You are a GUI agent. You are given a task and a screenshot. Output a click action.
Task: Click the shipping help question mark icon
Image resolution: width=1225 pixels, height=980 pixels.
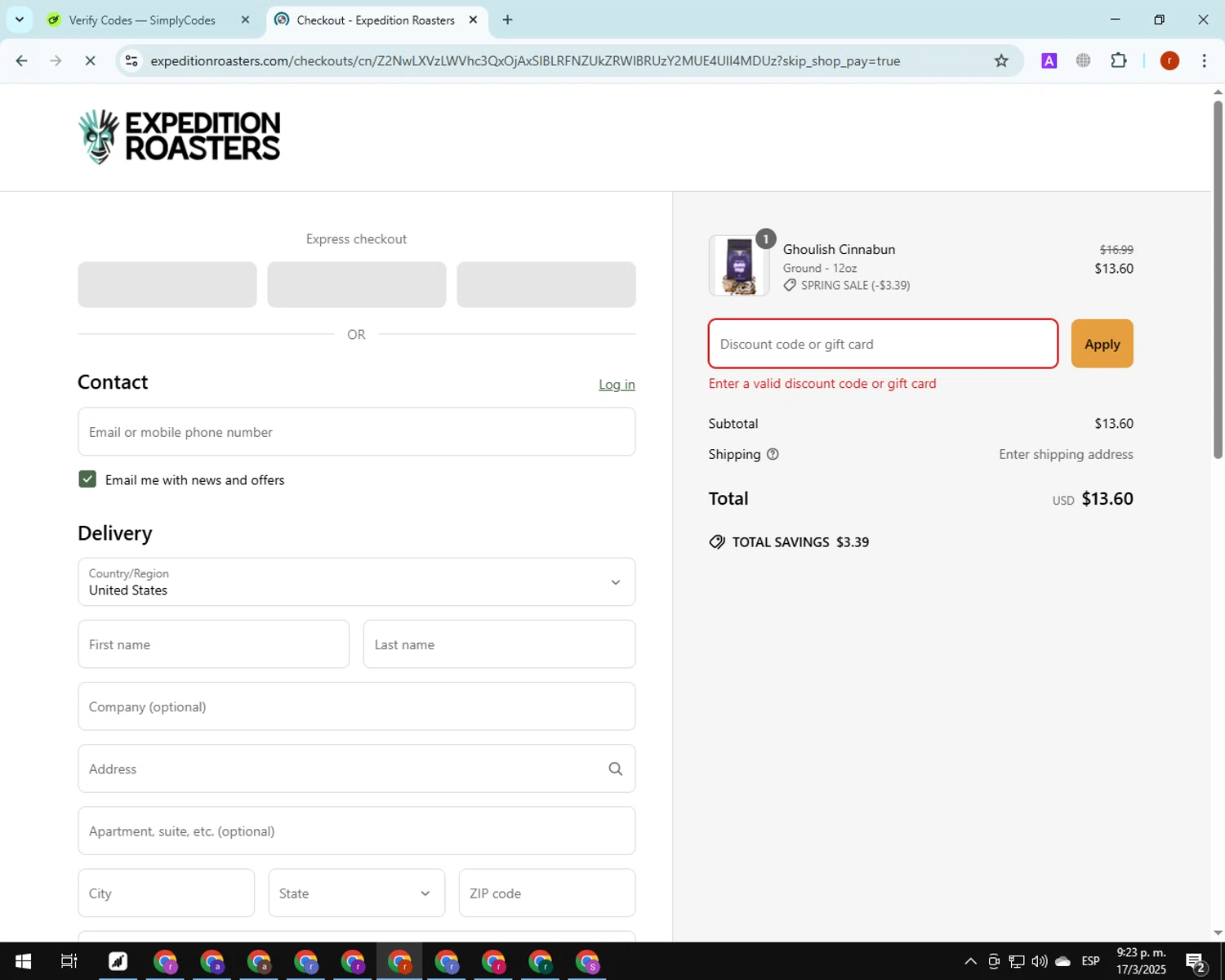click(773, 454)
